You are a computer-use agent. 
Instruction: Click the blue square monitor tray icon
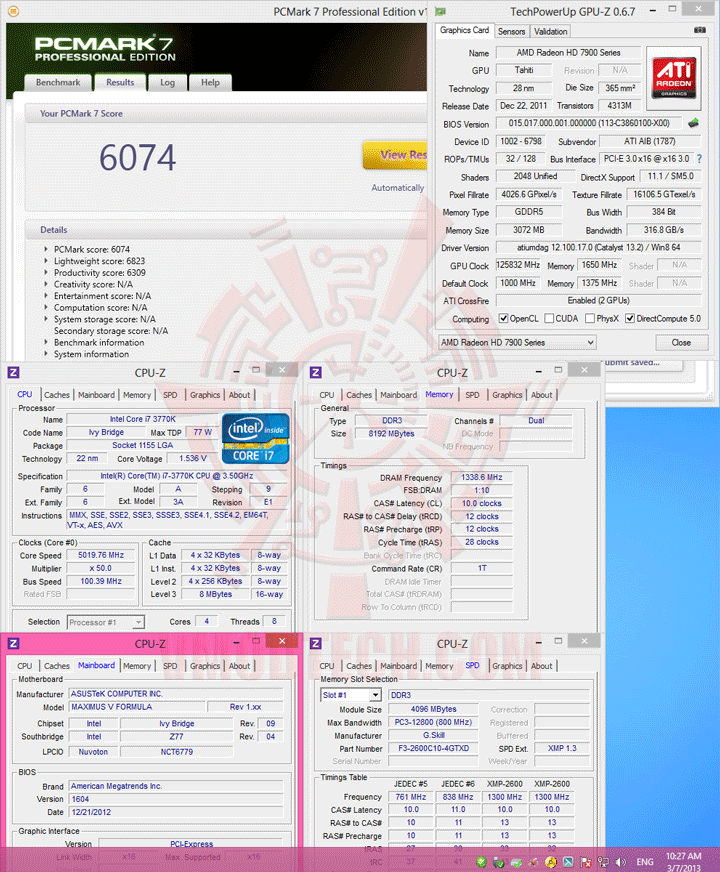568,862
